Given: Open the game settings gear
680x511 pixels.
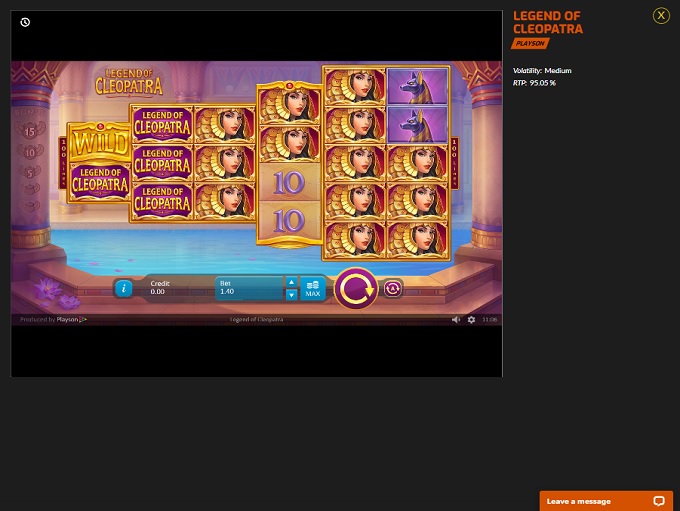Looking at the screenshot, I should tap(471, 320).
